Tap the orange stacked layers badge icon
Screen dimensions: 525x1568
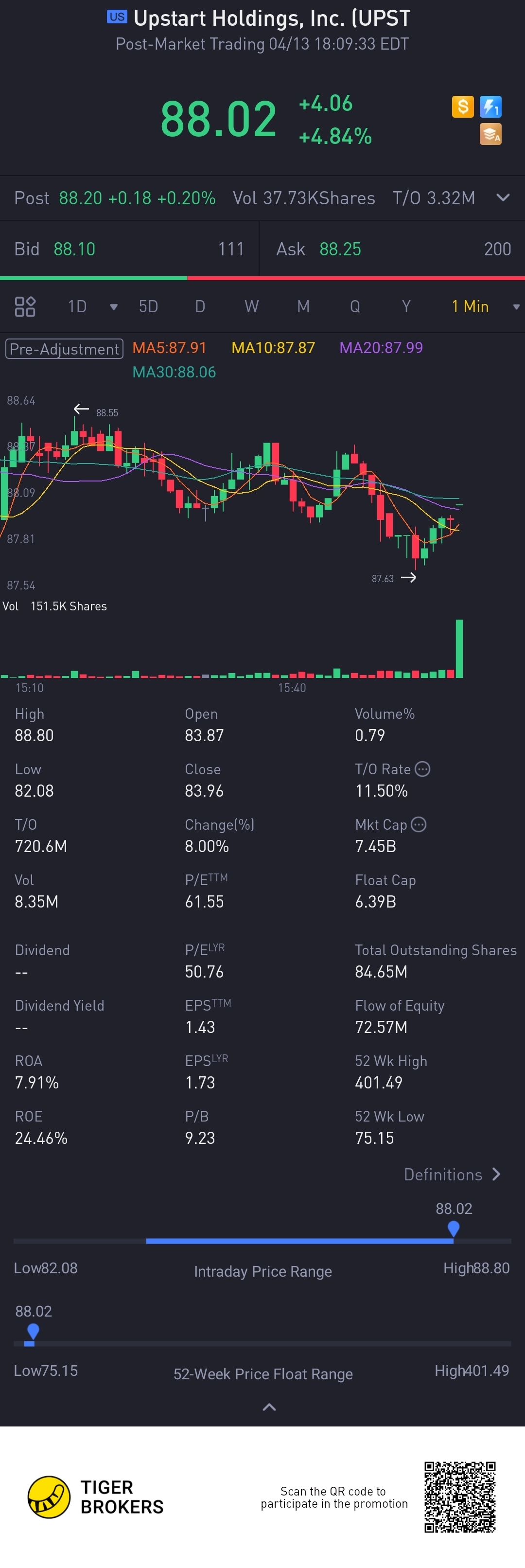[490, 134]
